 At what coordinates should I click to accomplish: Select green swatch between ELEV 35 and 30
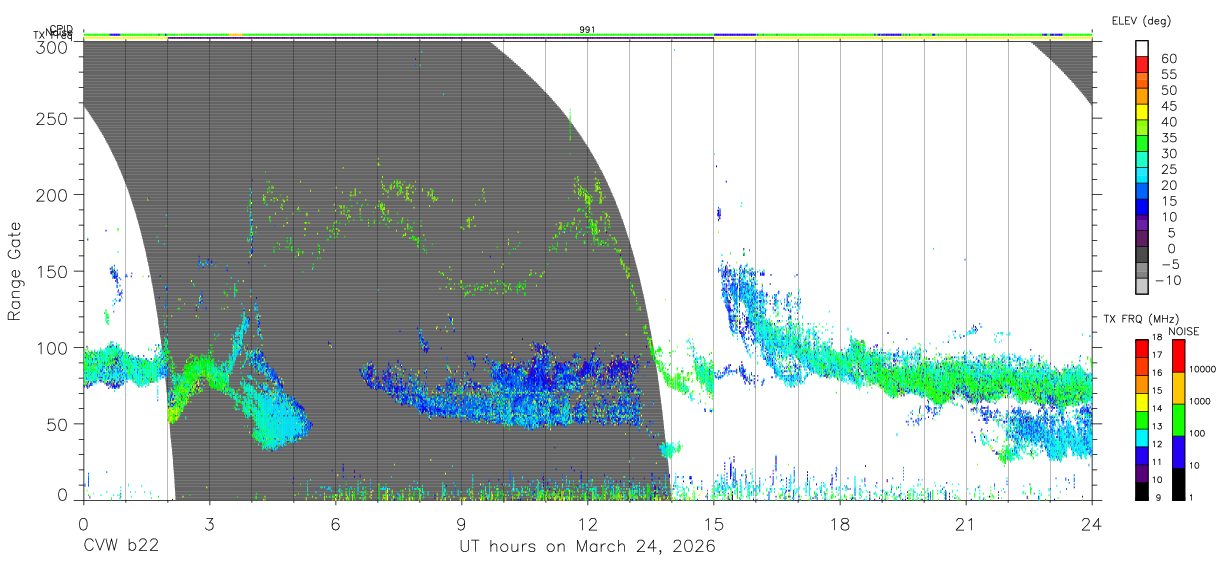[1143, 144]
